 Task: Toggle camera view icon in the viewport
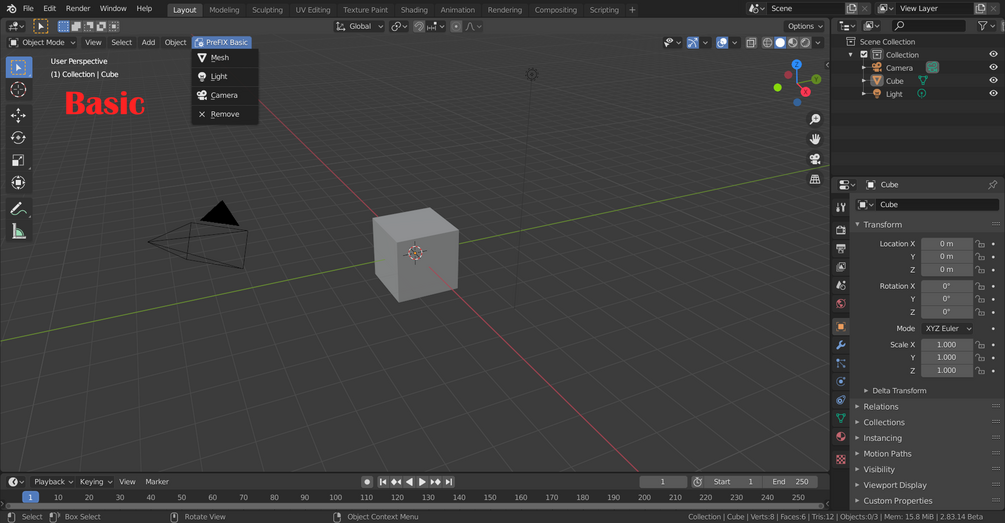(x=815, y=159)
